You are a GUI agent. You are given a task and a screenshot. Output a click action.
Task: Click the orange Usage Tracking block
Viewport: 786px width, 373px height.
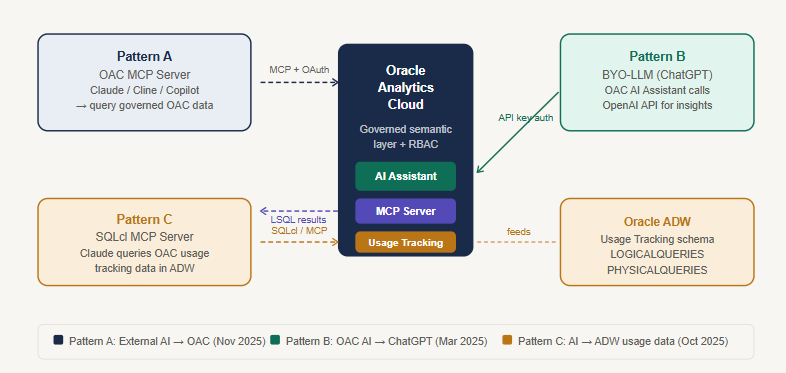(406, 243)
